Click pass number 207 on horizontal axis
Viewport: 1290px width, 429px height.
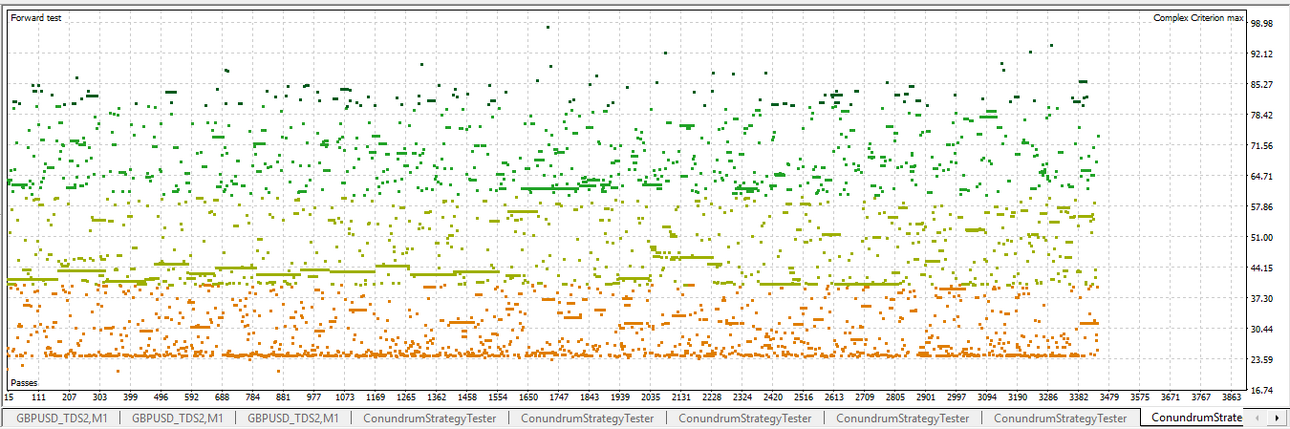71,398
